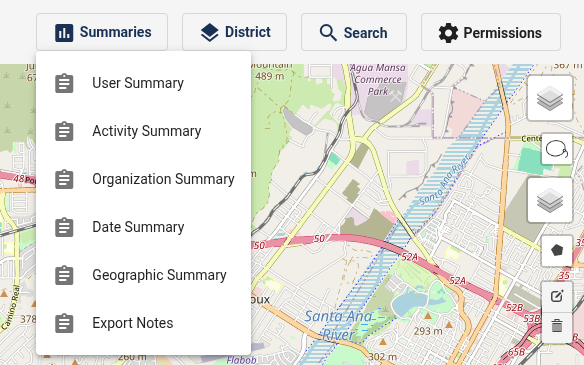Open the District layers dropdown
This screenshot has width=584, height=365.
click(234, 32)
